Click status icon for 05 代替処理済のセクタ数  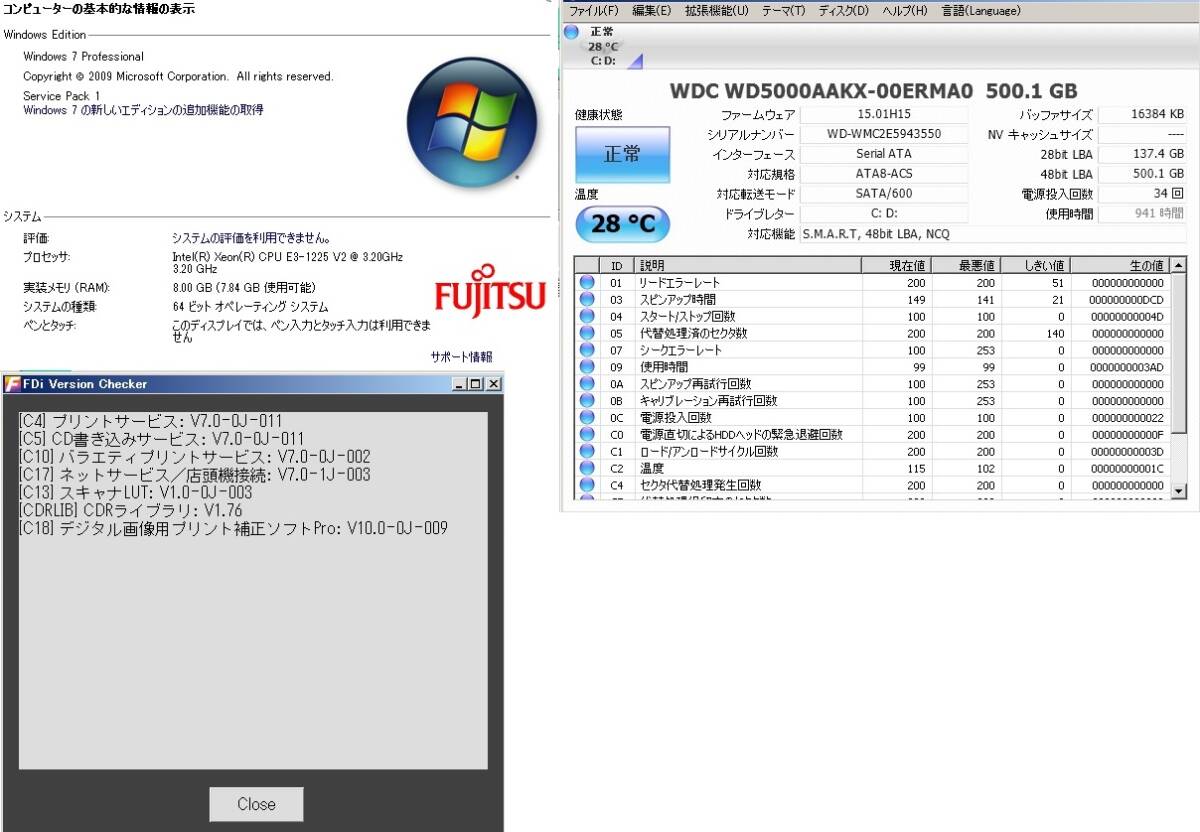pos(587,334)
